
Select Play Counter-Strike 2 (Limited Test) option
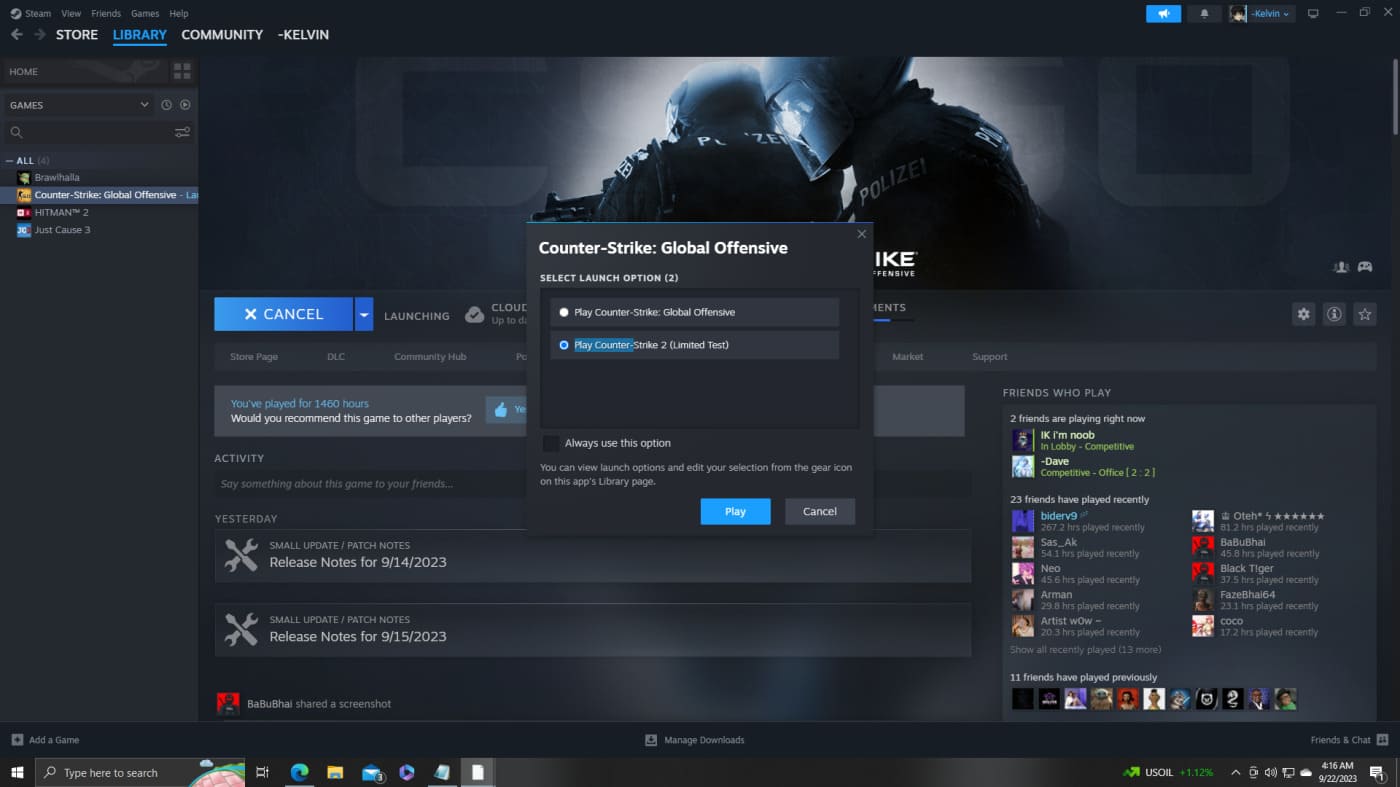[x=694, y=345]
